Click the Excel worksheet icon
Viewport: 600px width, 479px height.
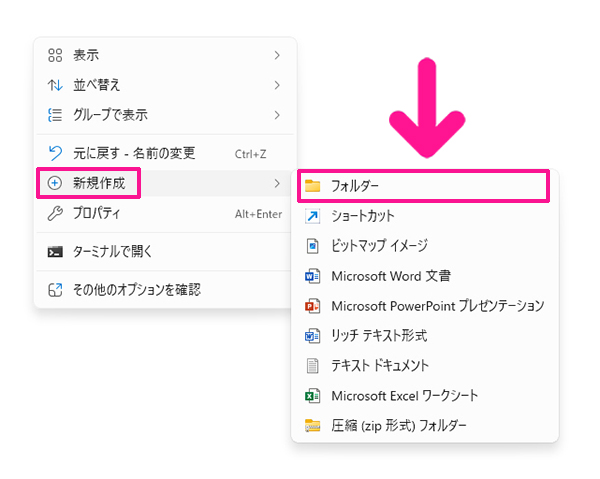312,396
